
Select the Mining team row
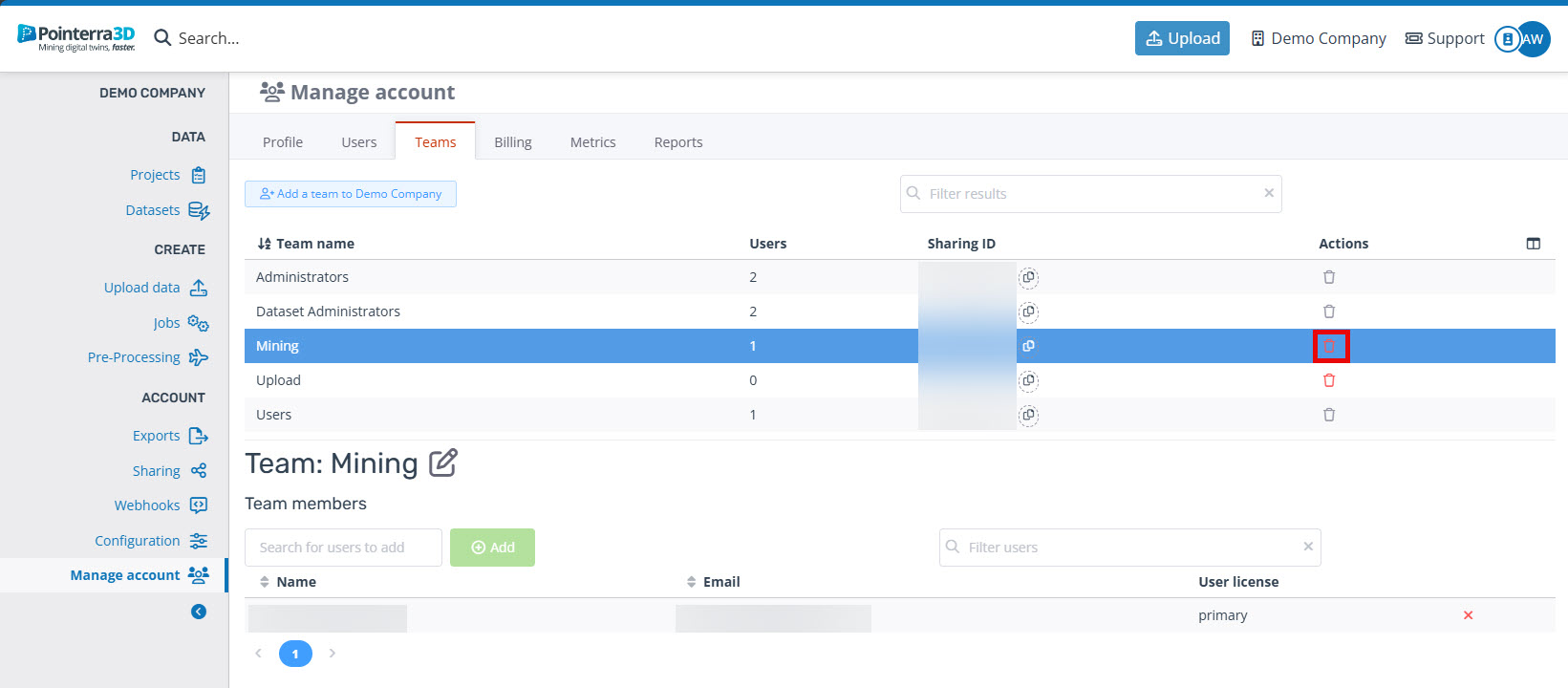tap(900, 346)
